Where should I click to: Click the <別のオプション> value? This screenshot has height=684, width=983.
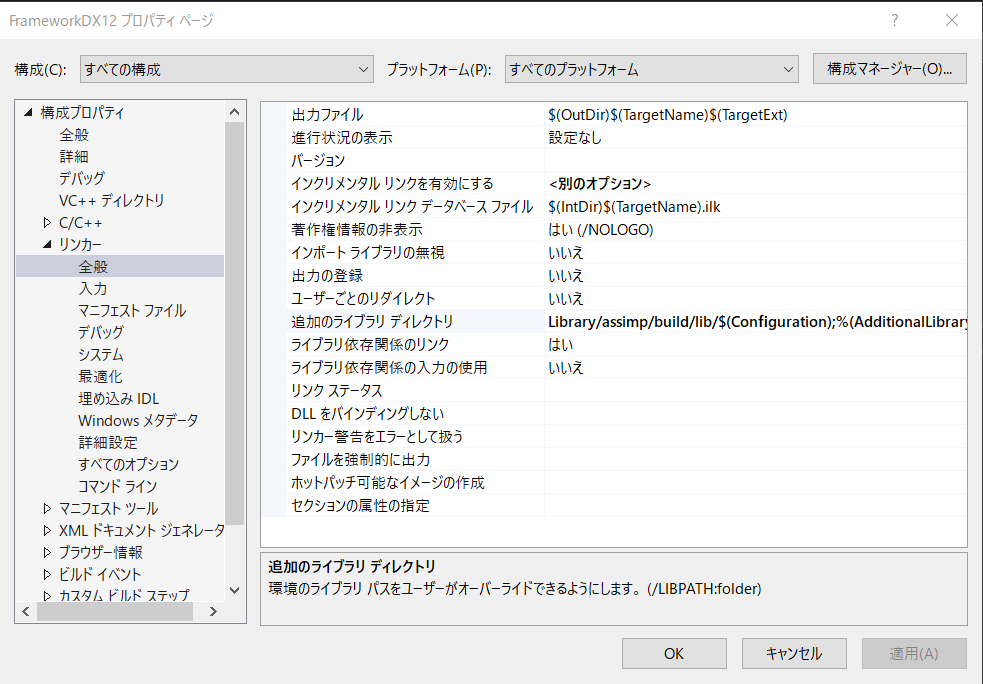click(600, 184)
